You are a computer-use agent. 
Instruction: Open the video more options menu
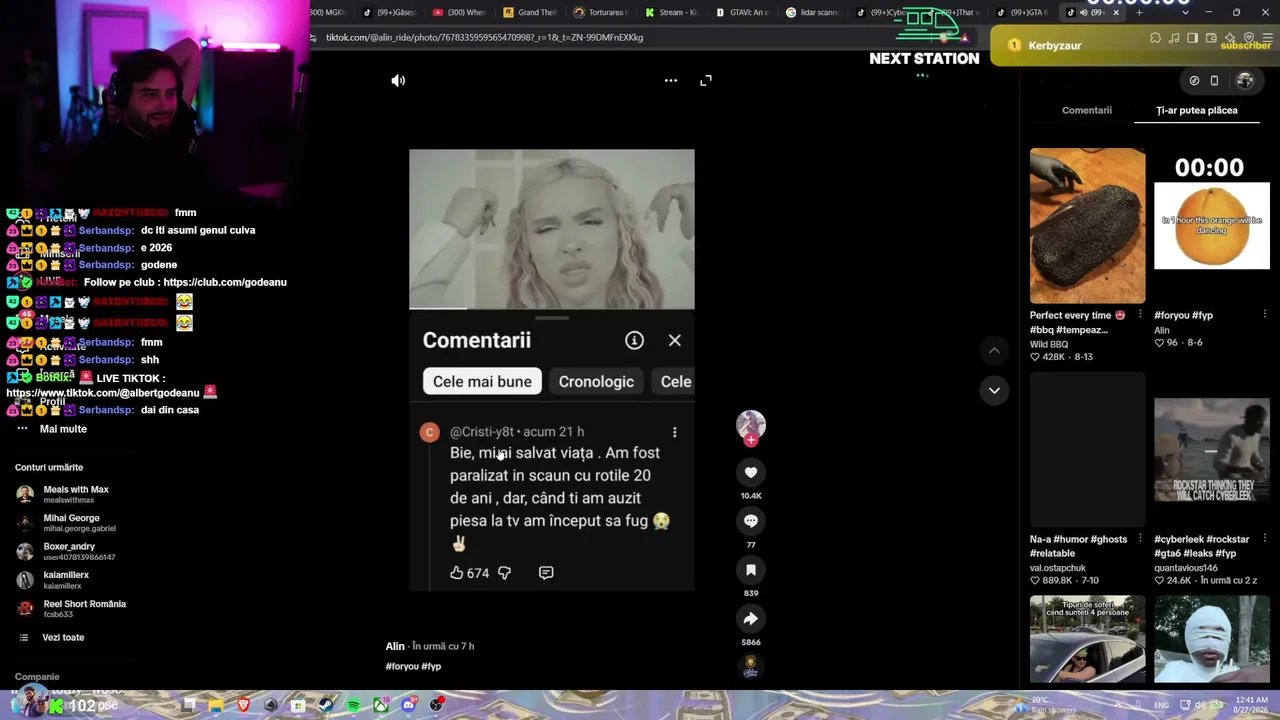pos(671,81)
